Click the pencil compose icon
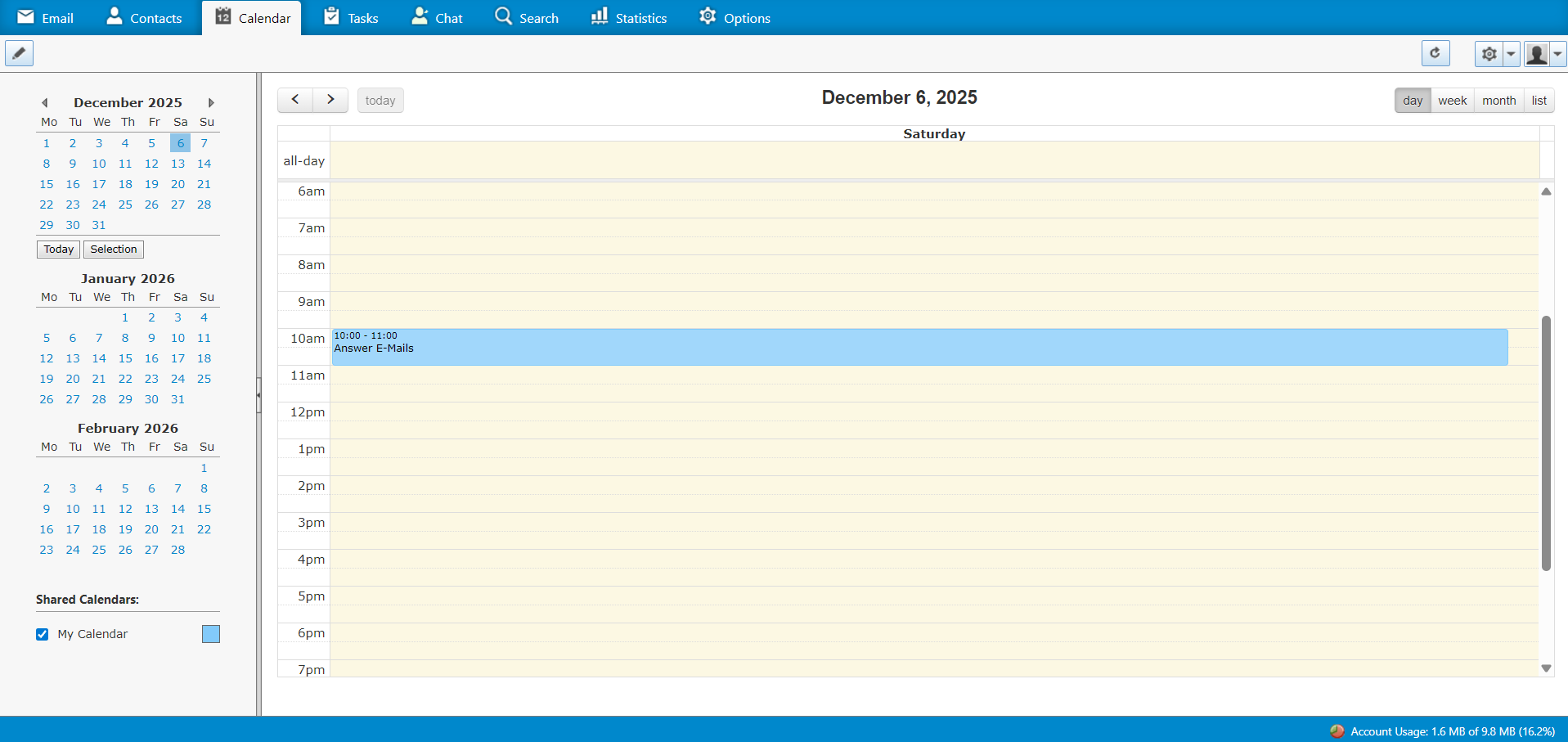The image size is (1568, 742). 20,54
